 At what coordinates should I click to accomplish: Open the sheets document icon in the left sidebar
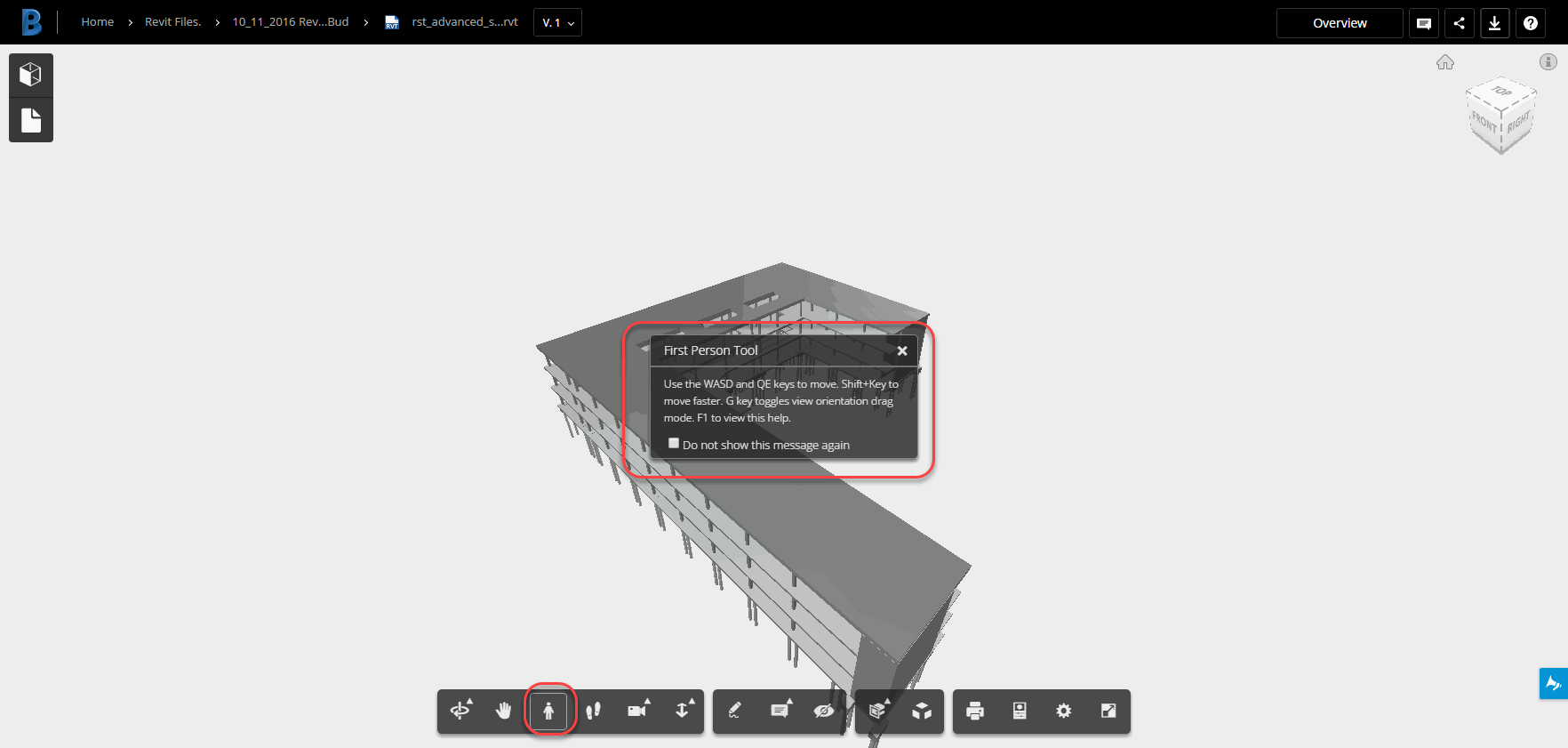coord(31,120)
